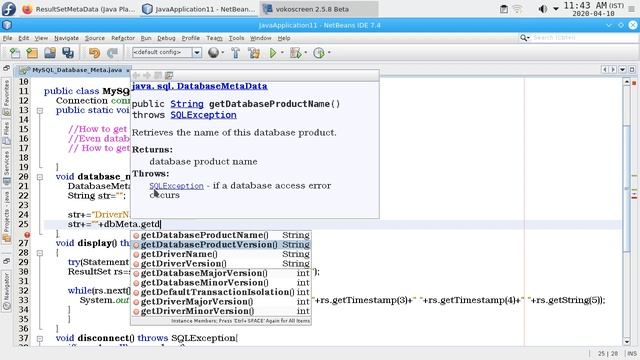Choose getDatabaseMajorVersion() completion
This screenshot has height=360, width=640.
[221, 273]
